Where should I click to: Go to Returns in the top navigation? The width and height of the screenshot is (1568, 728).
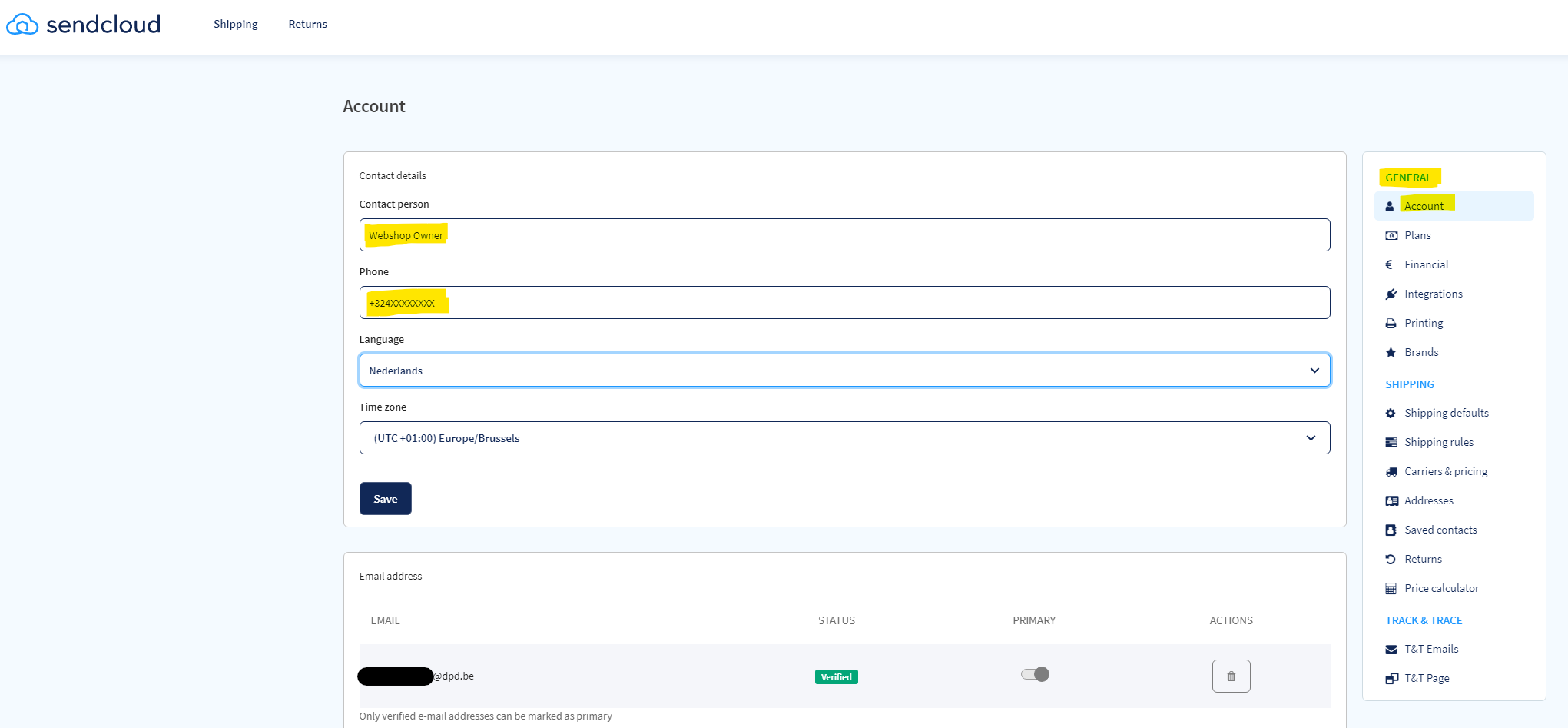pos(307,24)
